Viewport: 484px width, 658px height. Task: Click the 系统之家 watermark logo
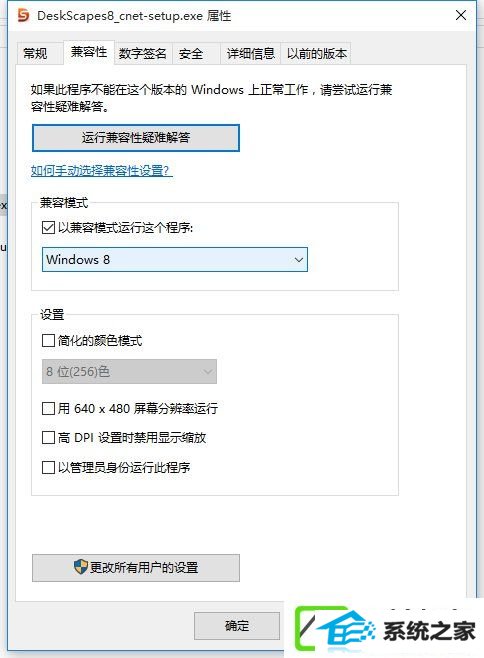[x=385, y=629]
